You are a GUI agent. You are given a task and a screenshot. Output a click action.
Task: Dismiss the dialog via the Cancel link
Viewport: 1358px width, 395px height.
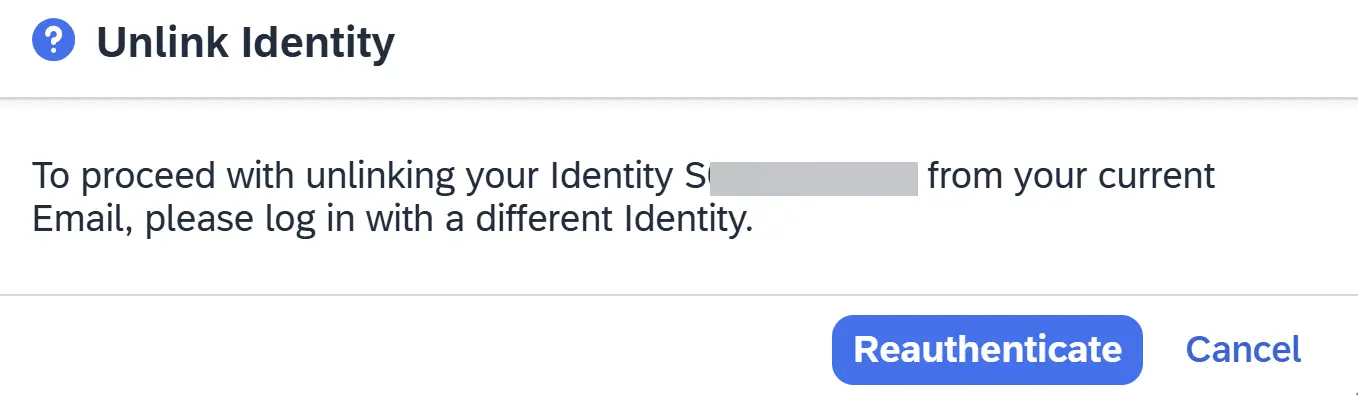1243,350
